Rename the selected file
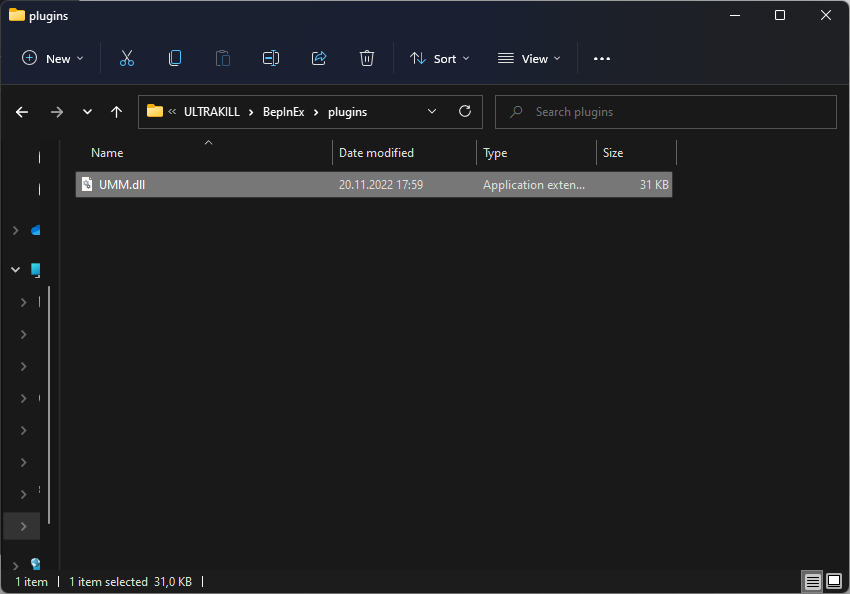Image resolution: width=850 pixels, height=594 pixels. (271, 59)
